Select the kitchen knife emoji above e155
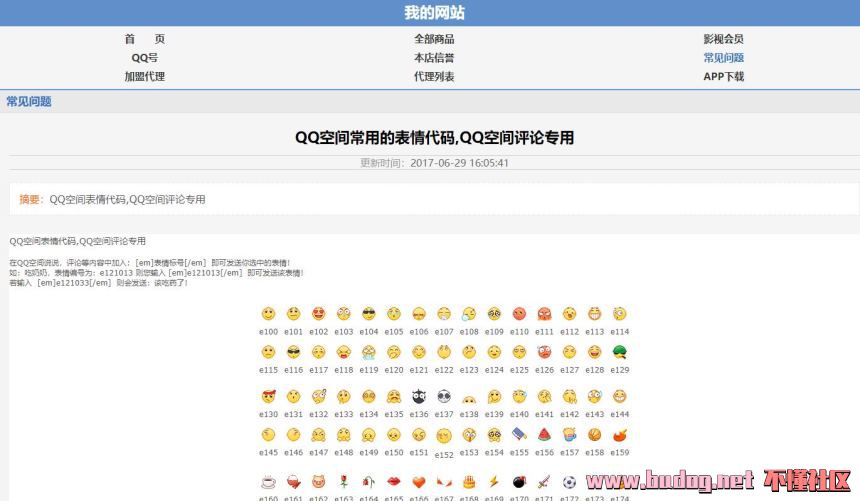The image size is (860, 501). point(519,435)
